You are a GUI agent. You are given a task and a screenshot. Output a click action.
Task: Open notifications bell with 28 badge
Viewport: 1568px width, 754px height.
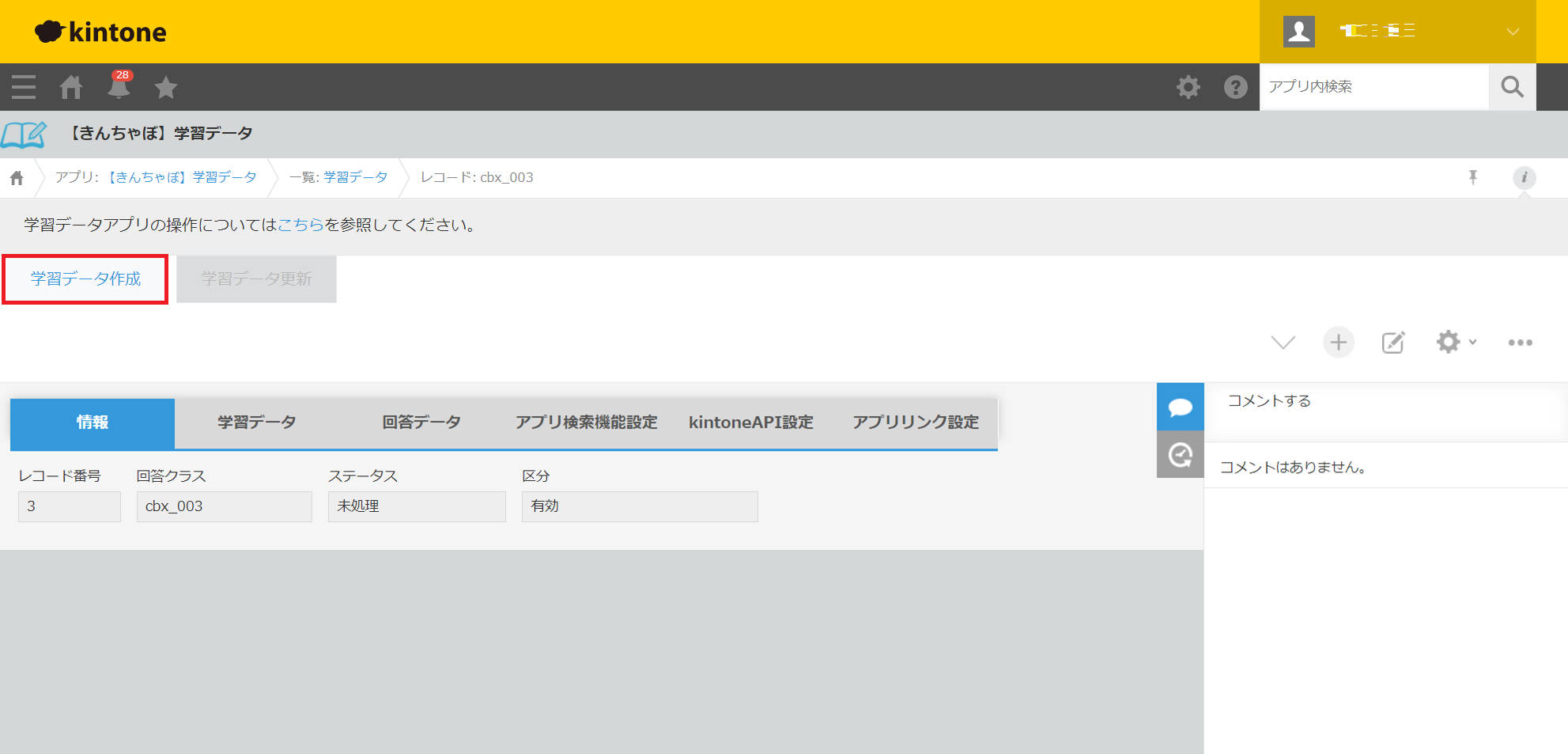119,86
